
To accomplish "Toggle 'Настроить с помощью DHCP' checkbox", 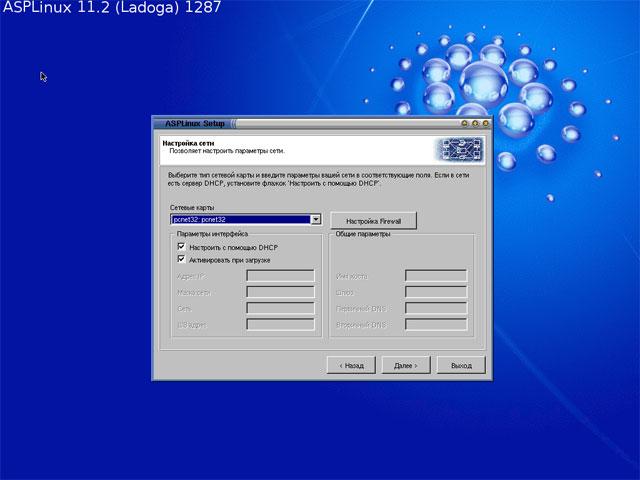I will tap(181, 247).
